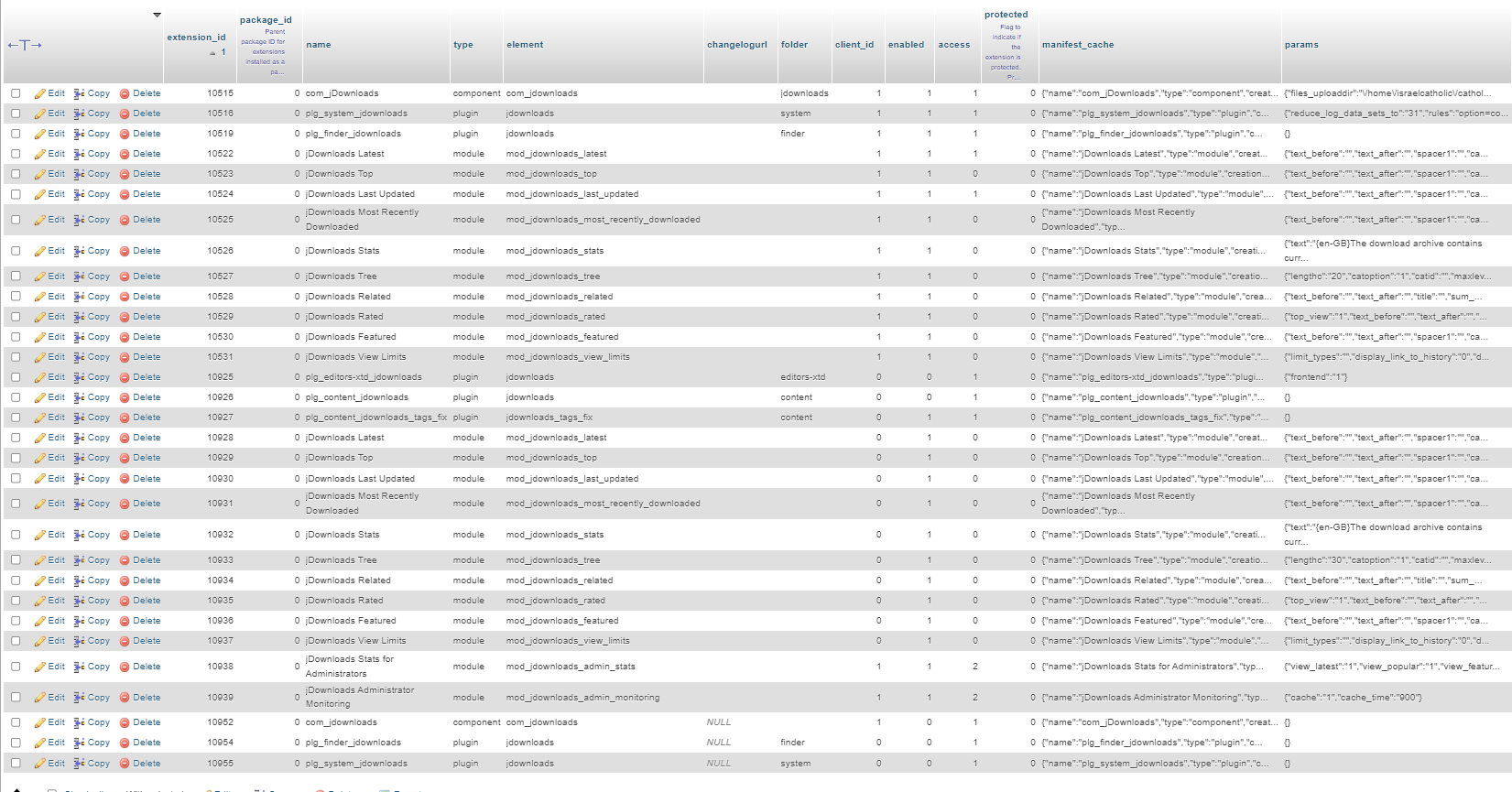Click the Delete icon for row 10524
This screenshot has height=792, width=1512.
pyautogui.click(x=125, y=194)
